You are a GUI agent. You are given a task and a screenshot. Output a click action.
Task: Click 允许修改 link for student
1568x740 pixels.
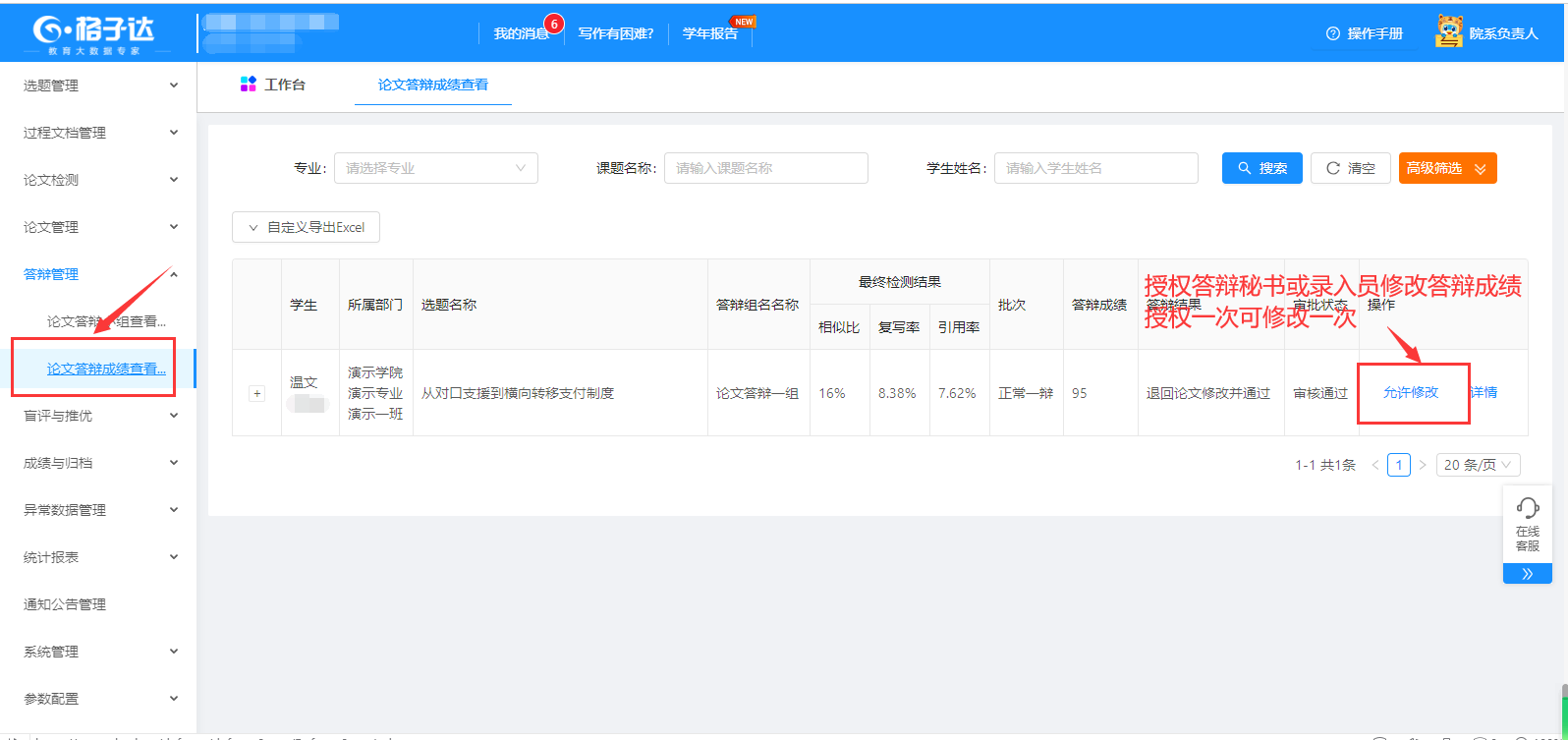pos(1410,392)
